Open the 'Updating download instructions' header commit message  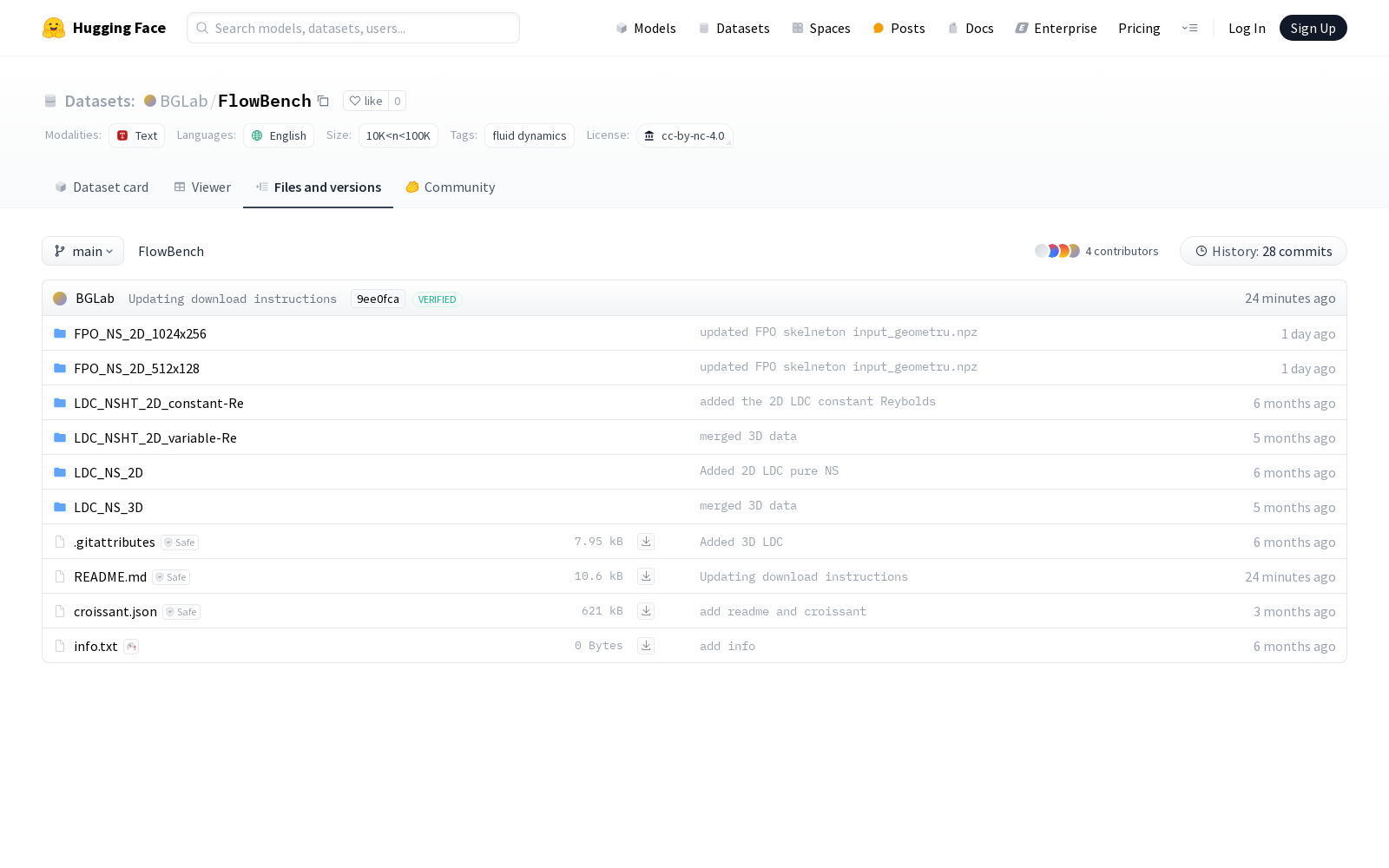coord(233,299)
